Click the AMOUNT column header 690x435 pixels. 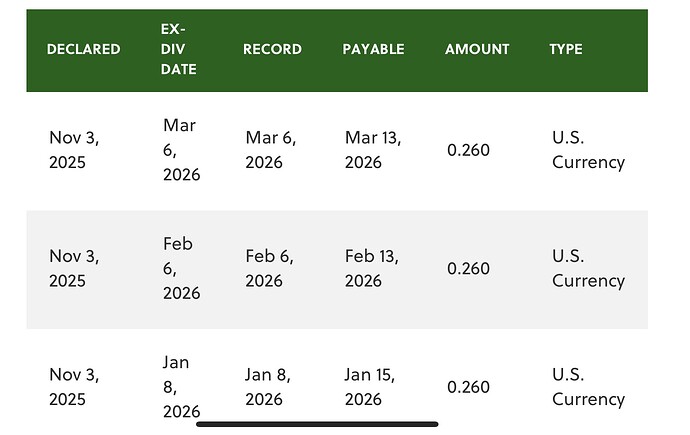click(x=477, y=49)
